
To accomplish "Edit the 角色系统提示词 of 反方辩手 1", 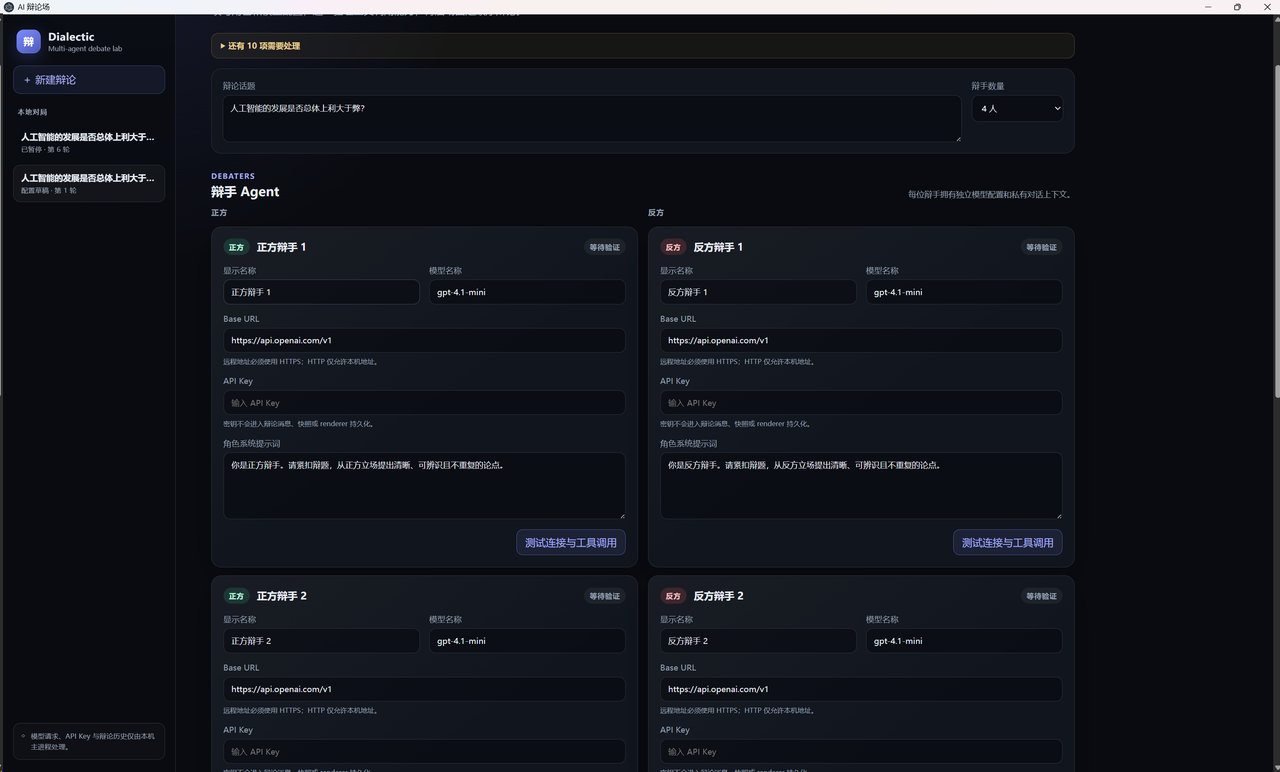I will tap(861, 486).
